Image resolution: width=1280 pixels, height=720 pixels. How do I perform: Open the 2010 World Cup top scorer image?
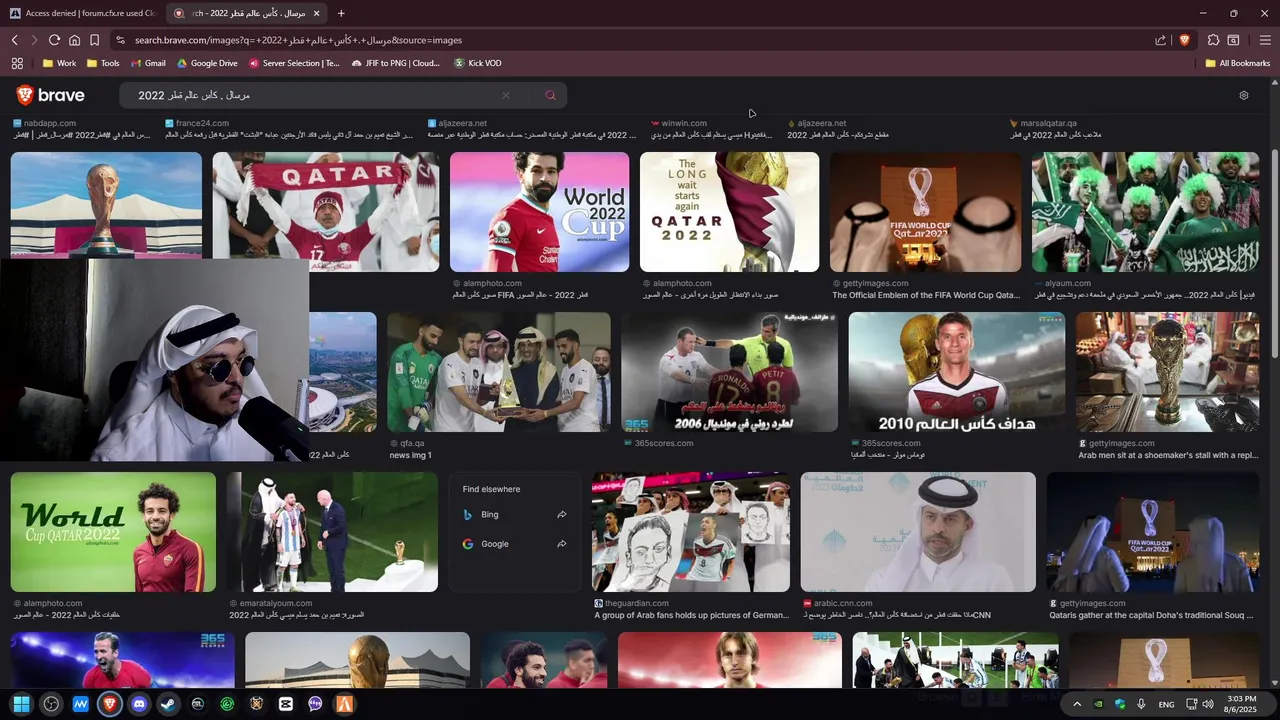(957, 372)
